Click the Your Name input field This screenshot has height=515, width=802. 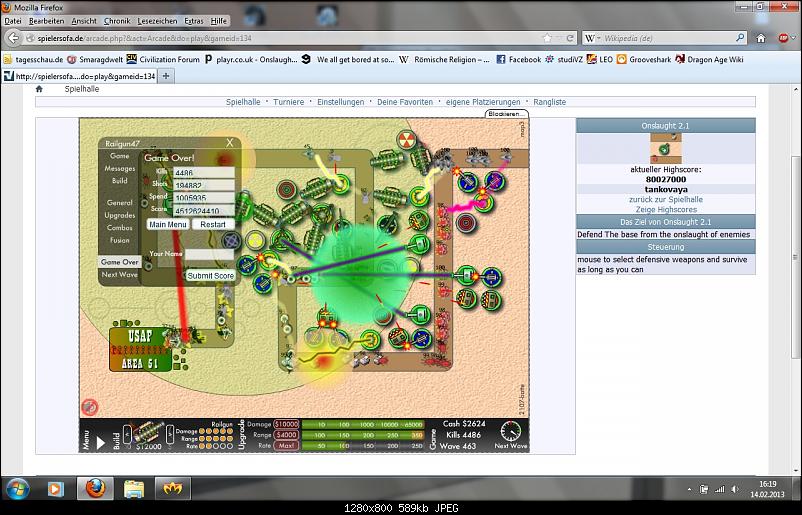point(210,254)
